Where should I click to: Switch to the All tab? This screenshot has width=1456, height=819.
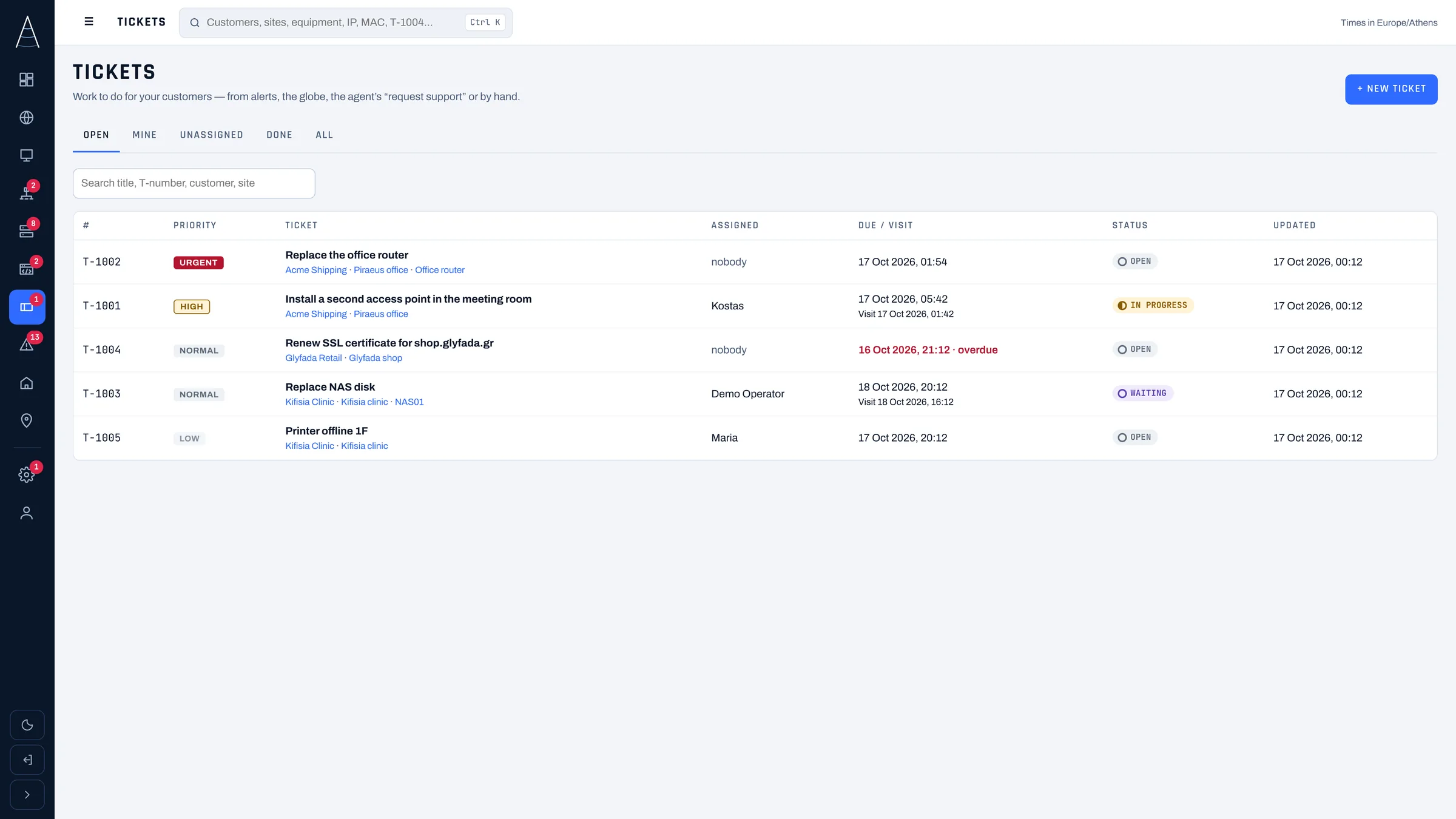pyautogui.click(x=325, y=135)
